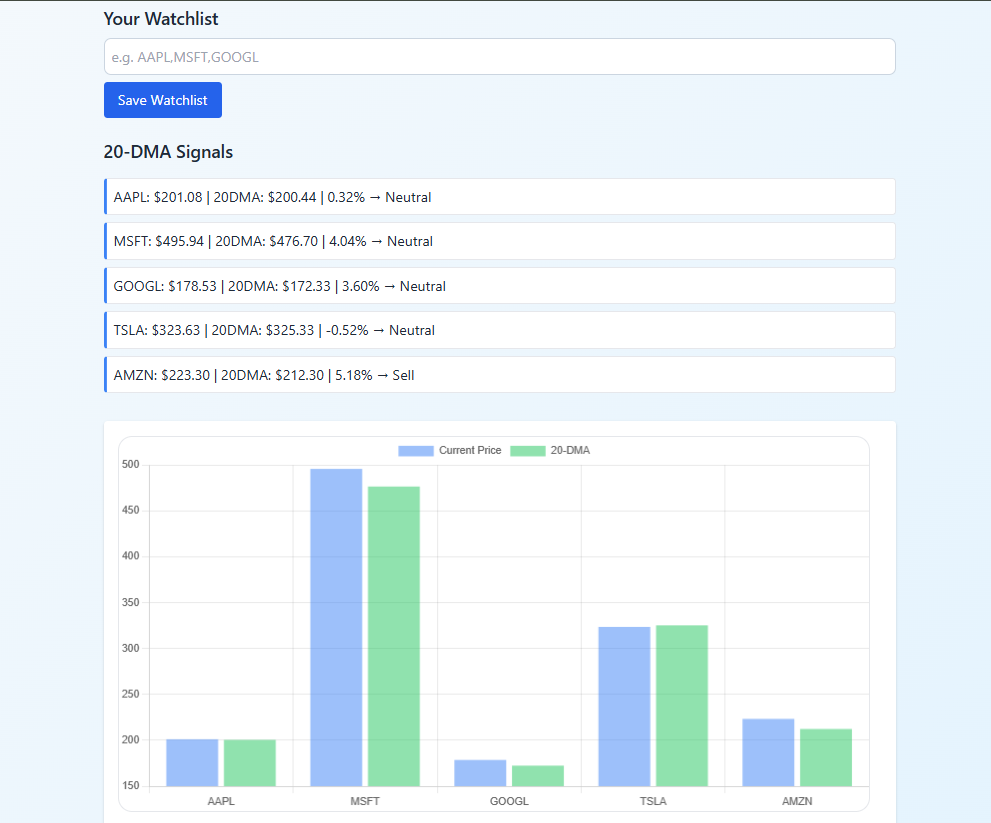
Task: Click the TSLA 20-DMA green bar
Action: pyautogui.click(x=682, y=706)
